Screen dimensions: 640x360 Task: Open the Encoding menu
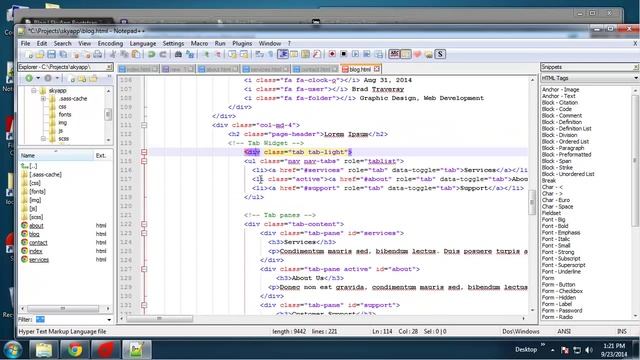click(110, 43)
